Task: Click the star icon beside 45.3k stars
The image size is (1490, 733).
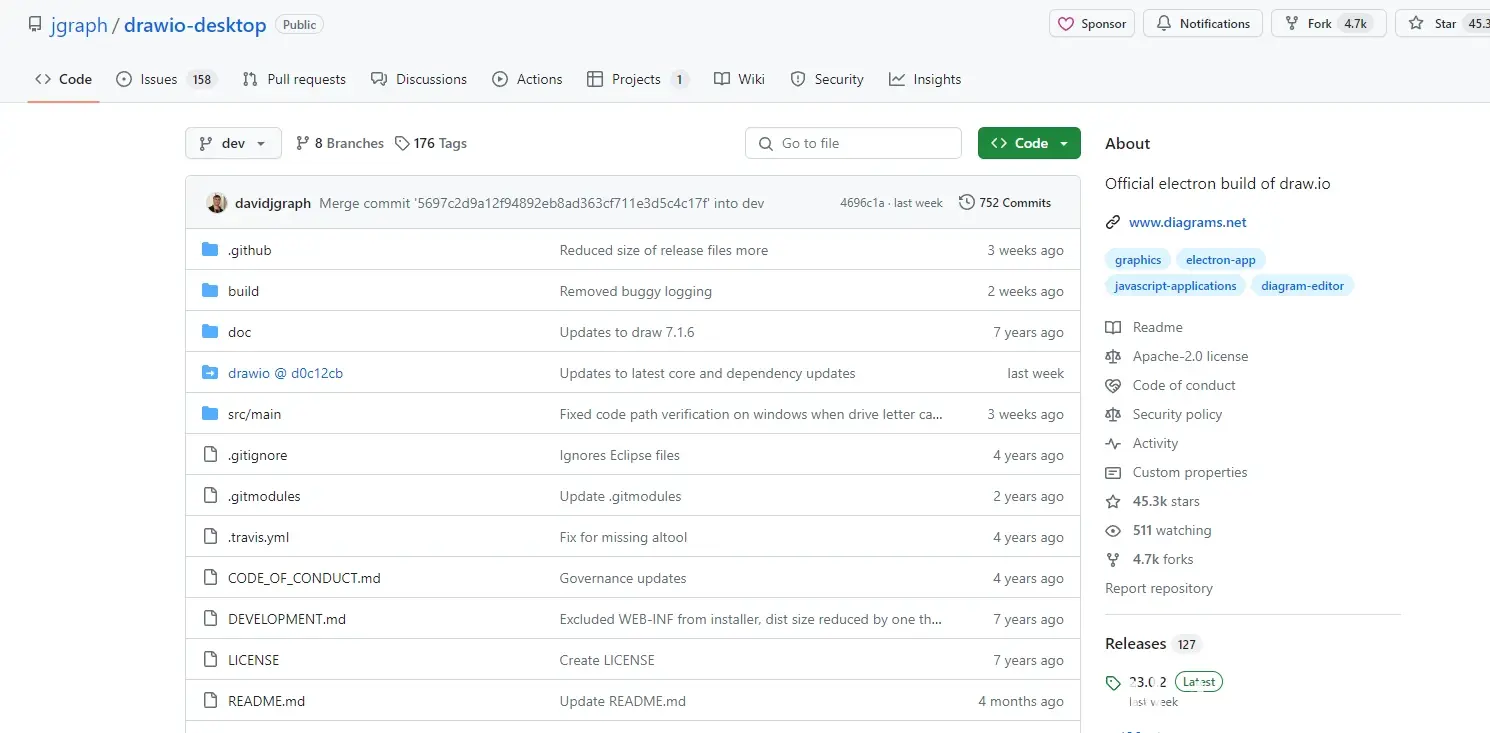Action: click(x=1113, y=501)
